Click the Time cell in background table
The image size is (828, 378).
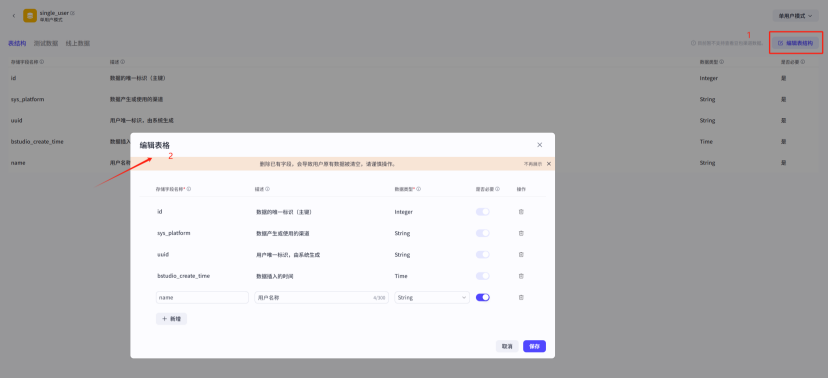pos(706,141)
